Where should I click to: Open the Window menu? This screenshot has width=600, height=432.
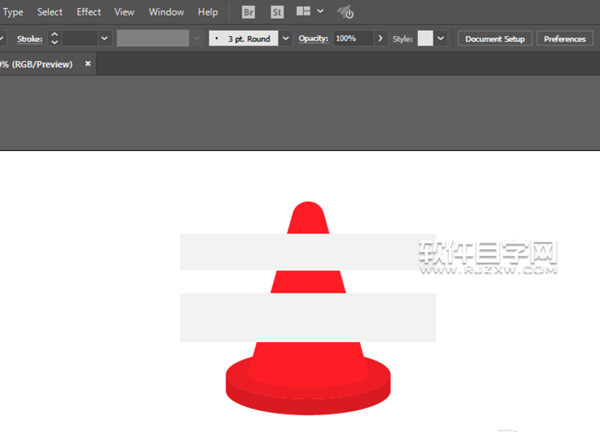166,13
